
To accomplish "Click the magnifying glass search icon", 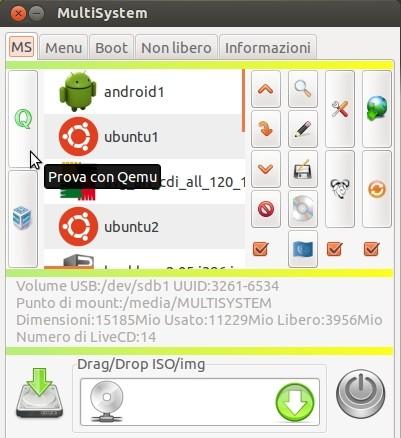I will [x=303, y=89].
